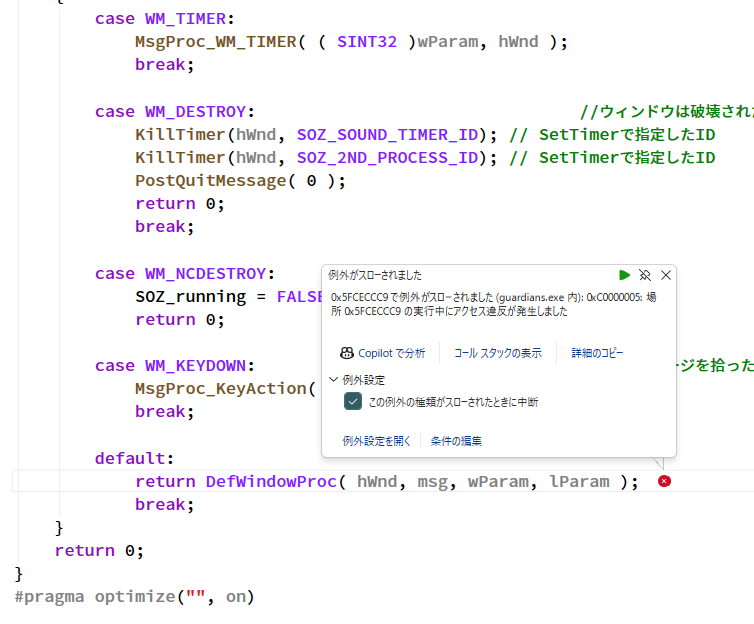Click WM_KEYDOWN case label
This screenshot has width=754, height=624.
point(196,366)
